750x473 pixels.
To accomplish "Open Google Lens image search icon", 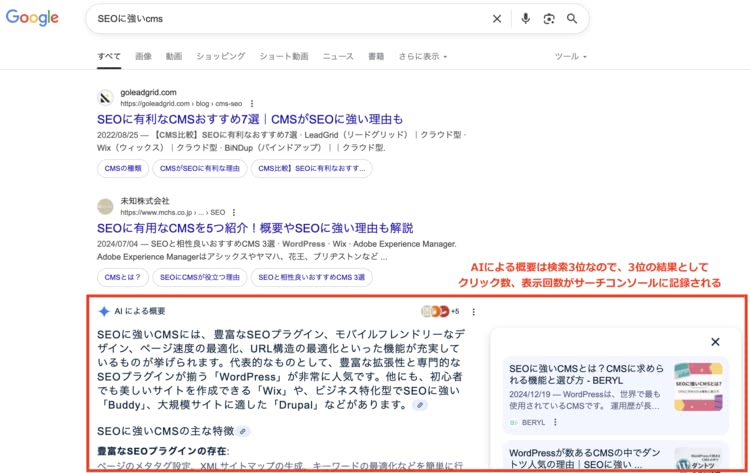I will (549, 19).
